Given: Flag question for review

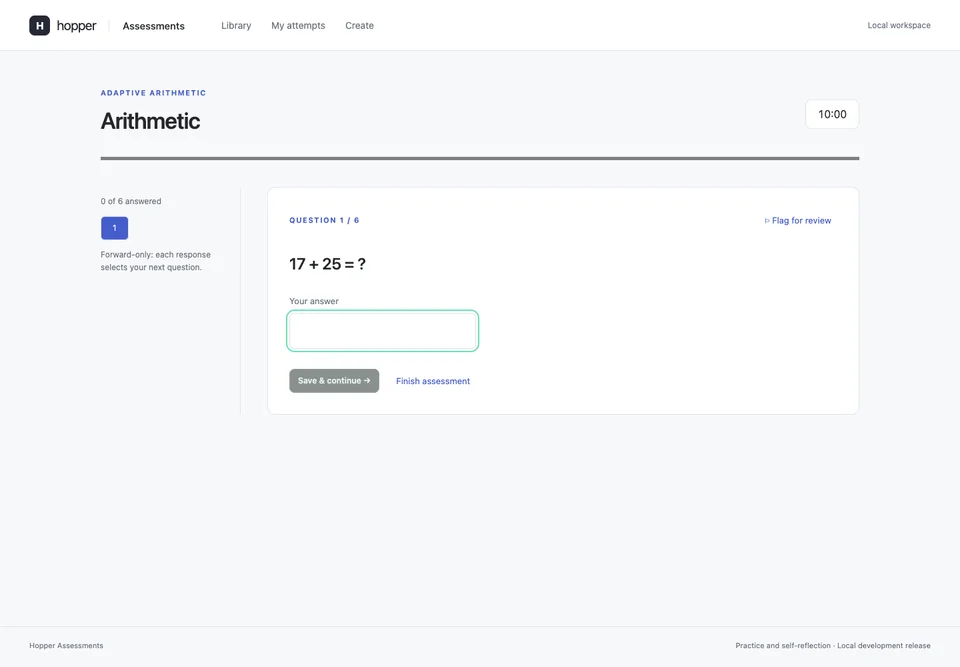Looking at the screenshot, I should tap(798, 220).
